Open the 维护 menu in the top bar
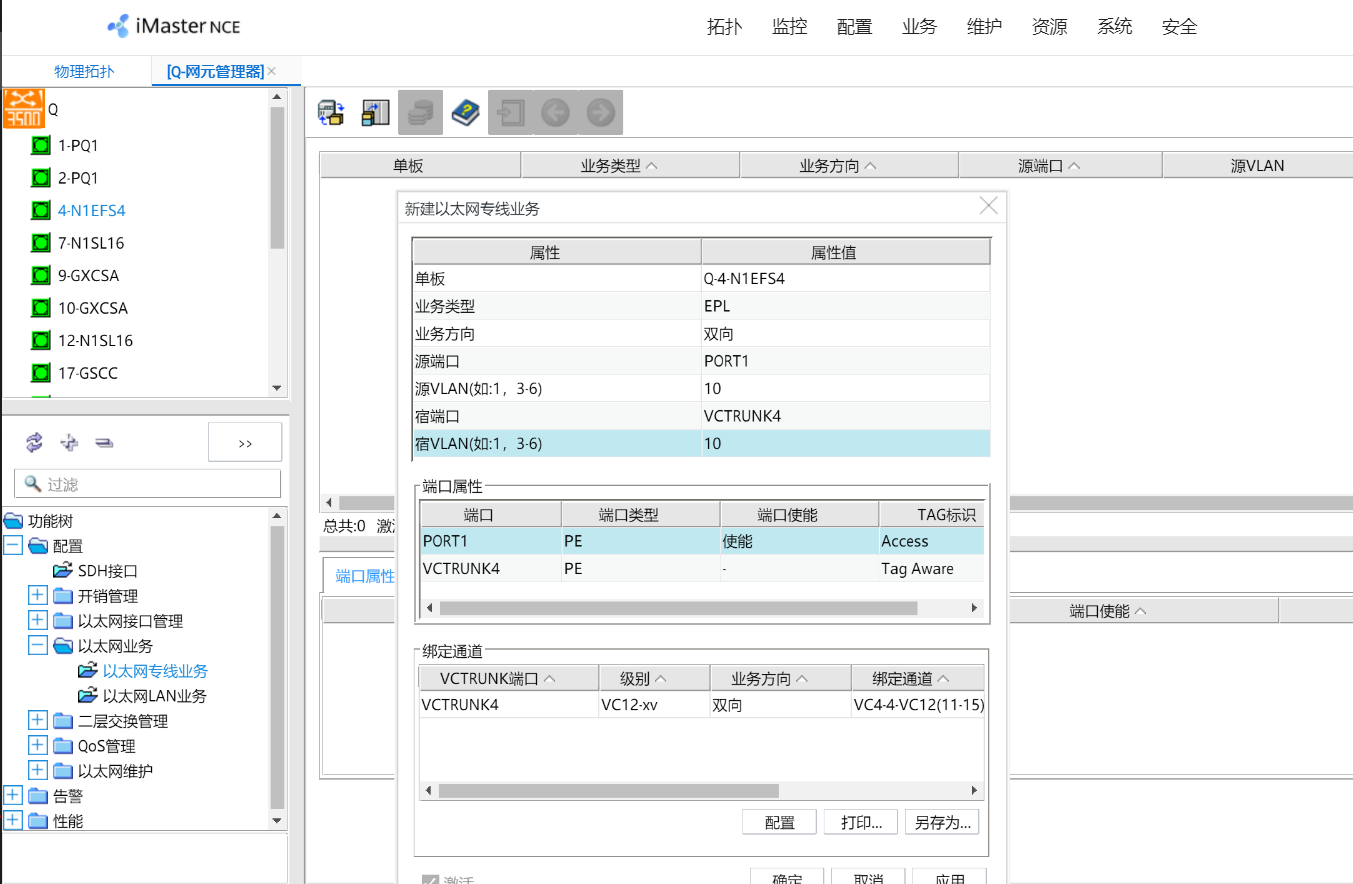Screen dimensions: 1353x884 pos(984,27)
